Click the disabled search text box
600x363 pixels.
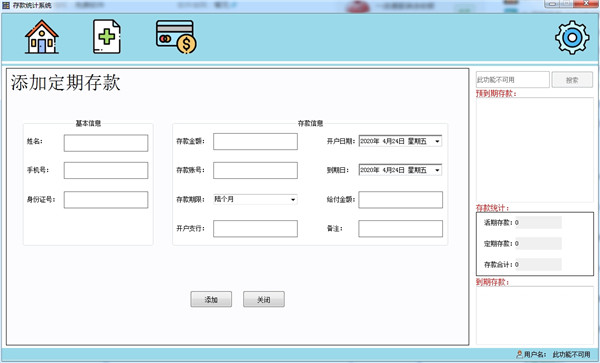512,80
